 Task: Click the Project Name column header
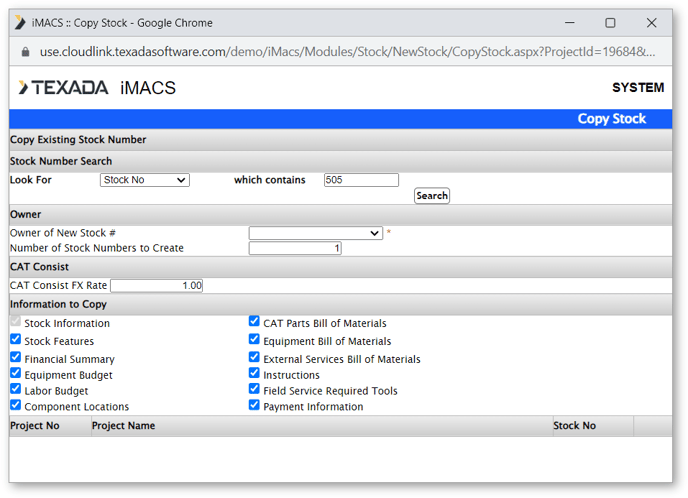coord(123,426)
